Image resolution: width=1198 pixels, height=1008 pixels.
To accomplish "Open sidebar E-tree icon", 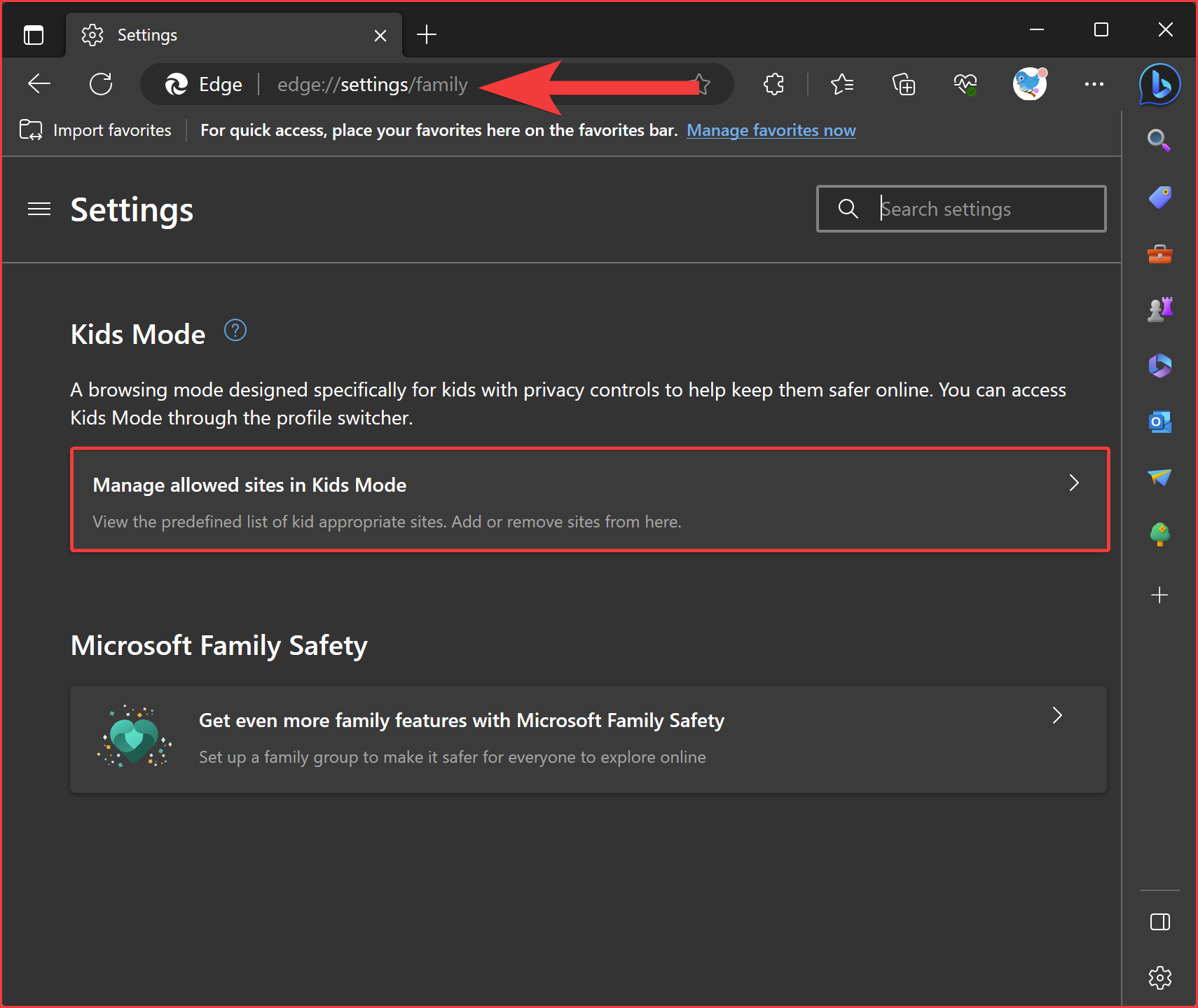I will coord(1159,534).
